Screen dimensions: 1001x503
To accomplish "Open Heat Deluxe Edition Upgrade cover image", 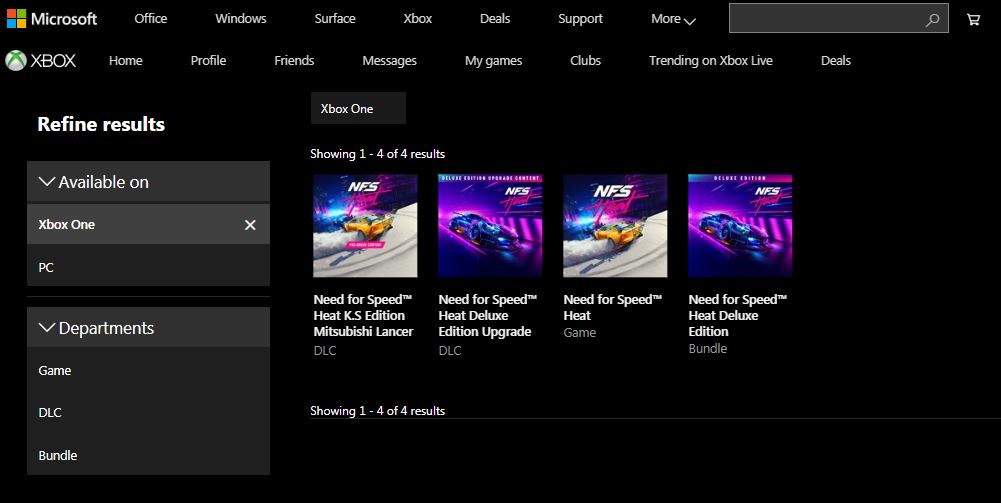I will pyautogui.click(x=490, y=226).
